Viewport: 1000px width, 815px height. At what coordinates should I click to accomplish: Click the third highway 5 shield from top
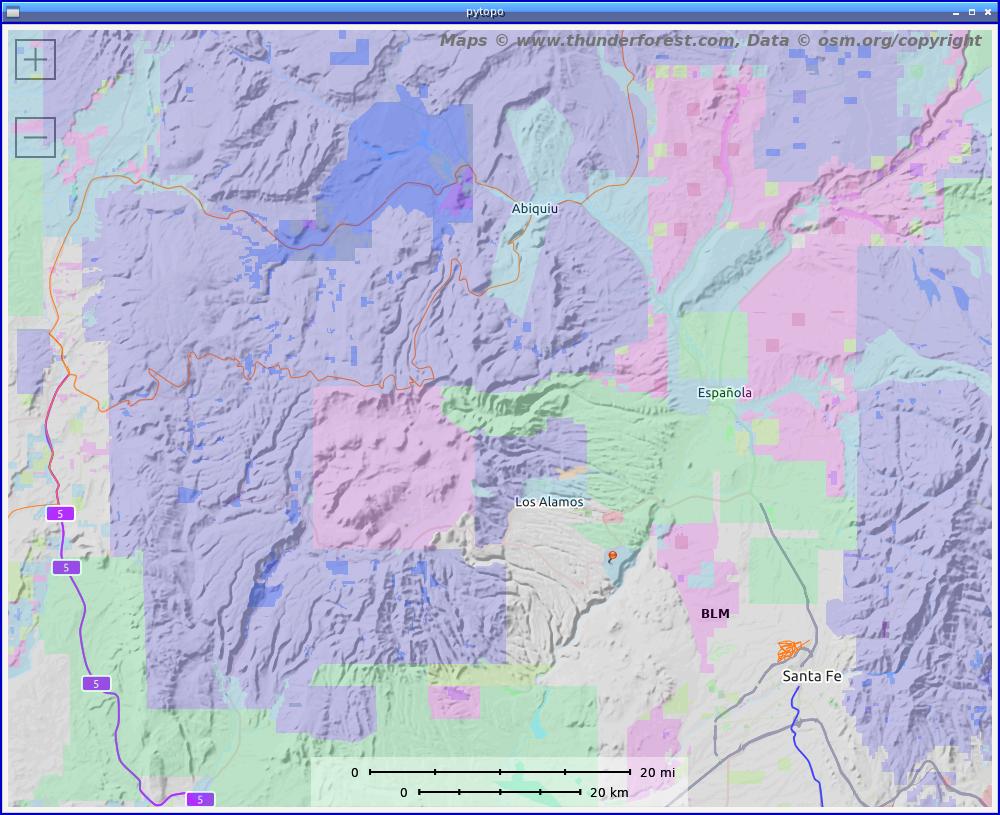coord(96,684)
